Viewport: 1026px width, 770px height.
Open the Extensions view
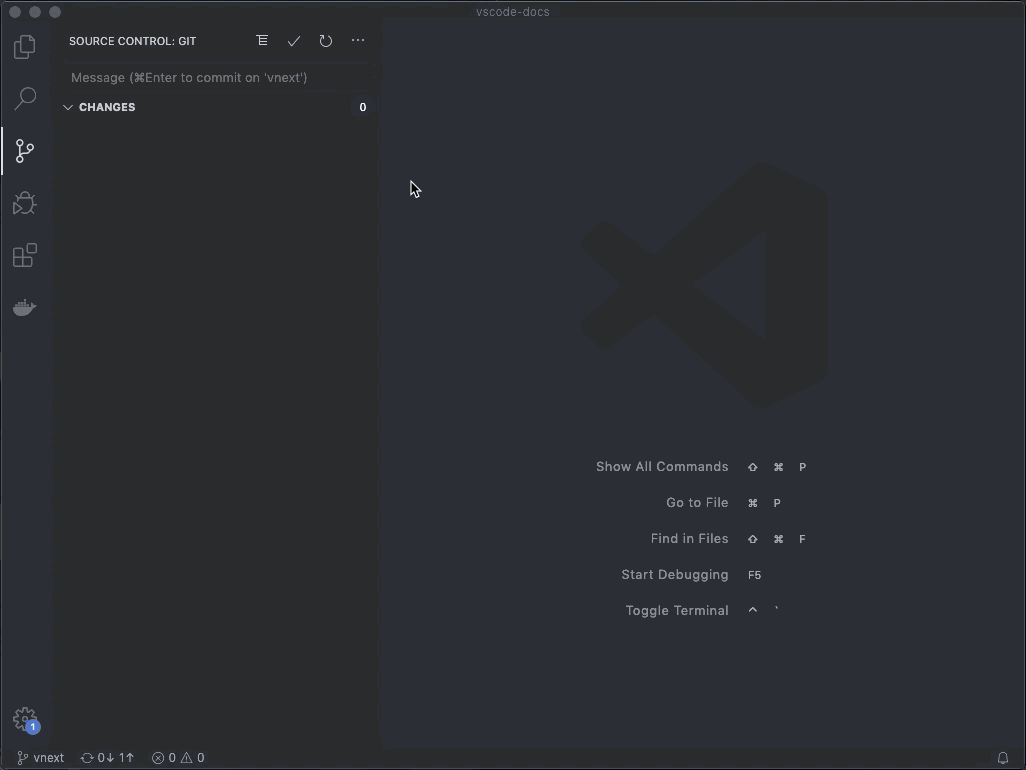pyautogui.click(x=25, y=255)
